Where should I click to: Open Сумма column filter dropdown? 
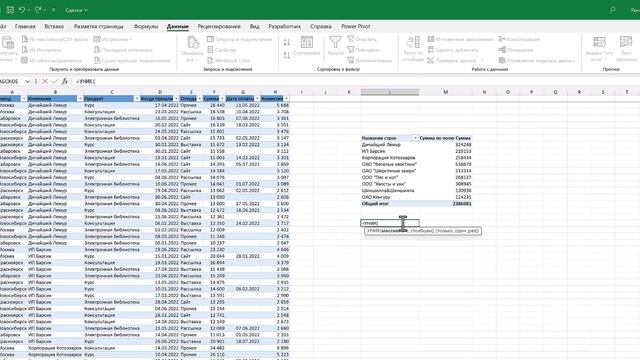pyautogui.click(x=222, y=99)
